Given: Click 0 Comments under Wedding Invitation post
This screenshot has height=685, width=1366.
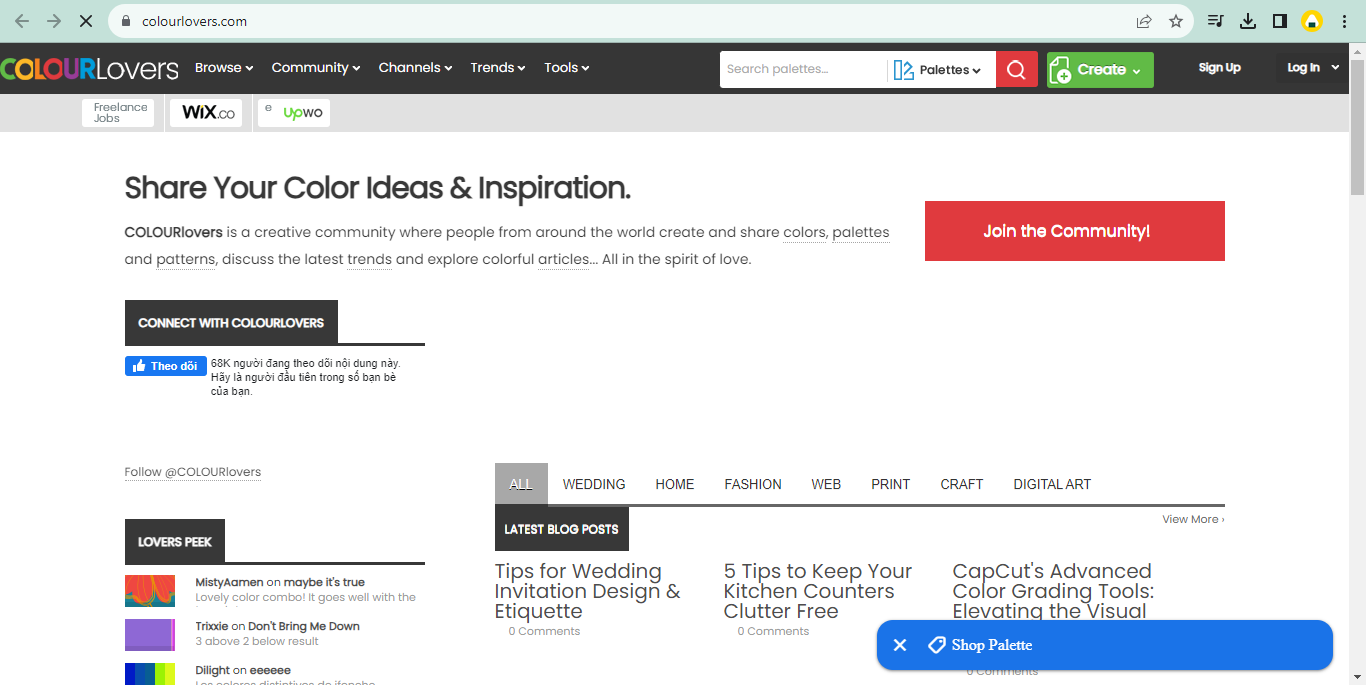Looking at the screenshot, I should click(x=544, y=631).
